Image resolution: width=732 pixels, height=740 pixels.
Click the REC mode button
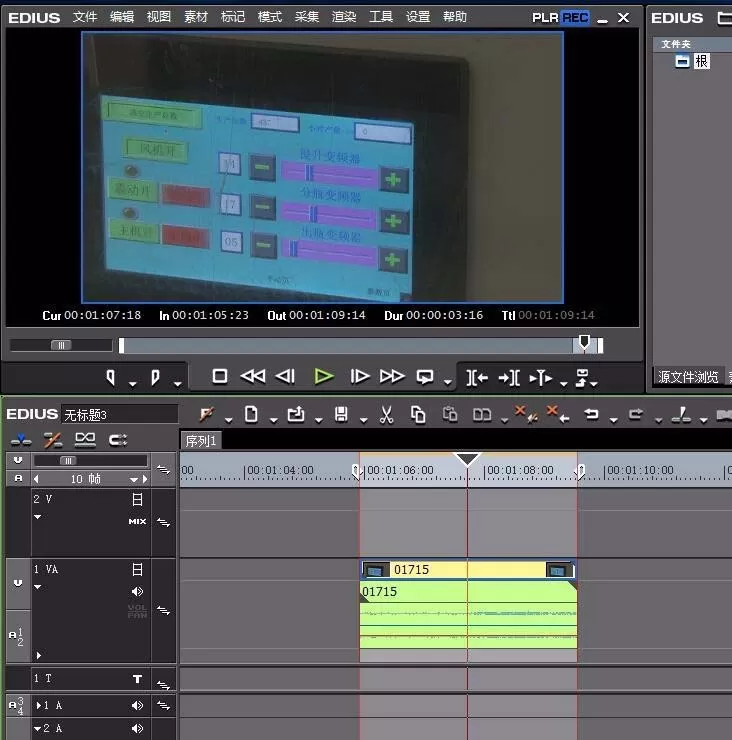[575, 17]
